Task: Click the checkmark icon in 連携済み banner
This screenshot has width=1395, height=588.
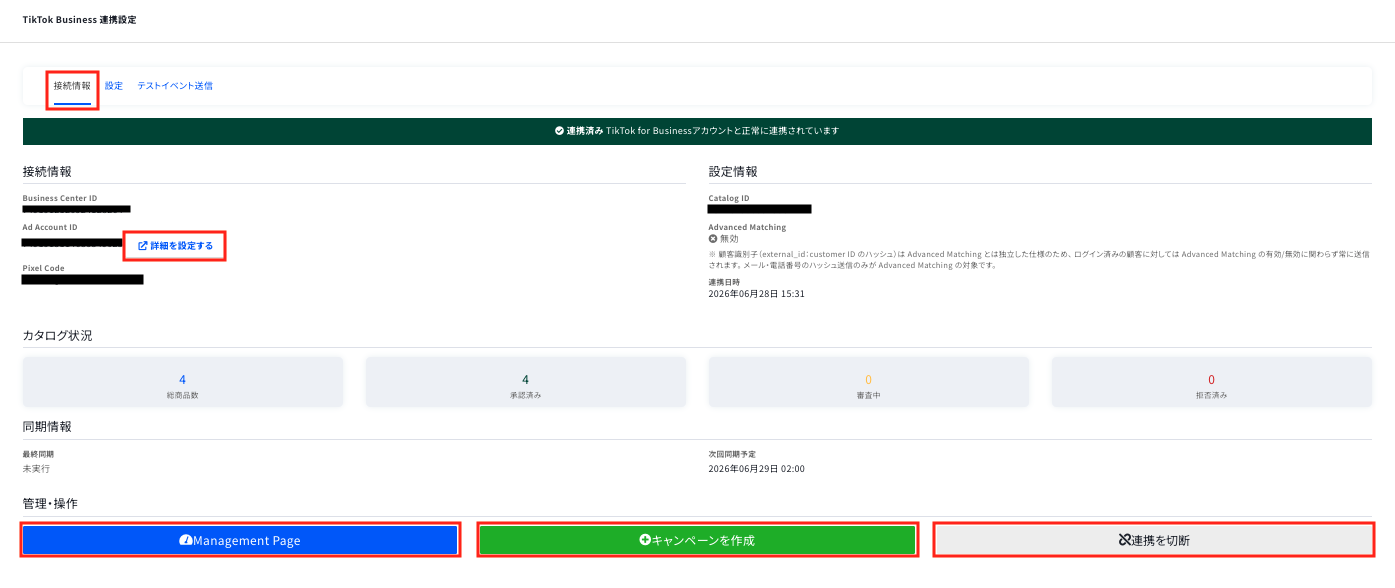Action: pyautogui.click(x=559, y=131)
